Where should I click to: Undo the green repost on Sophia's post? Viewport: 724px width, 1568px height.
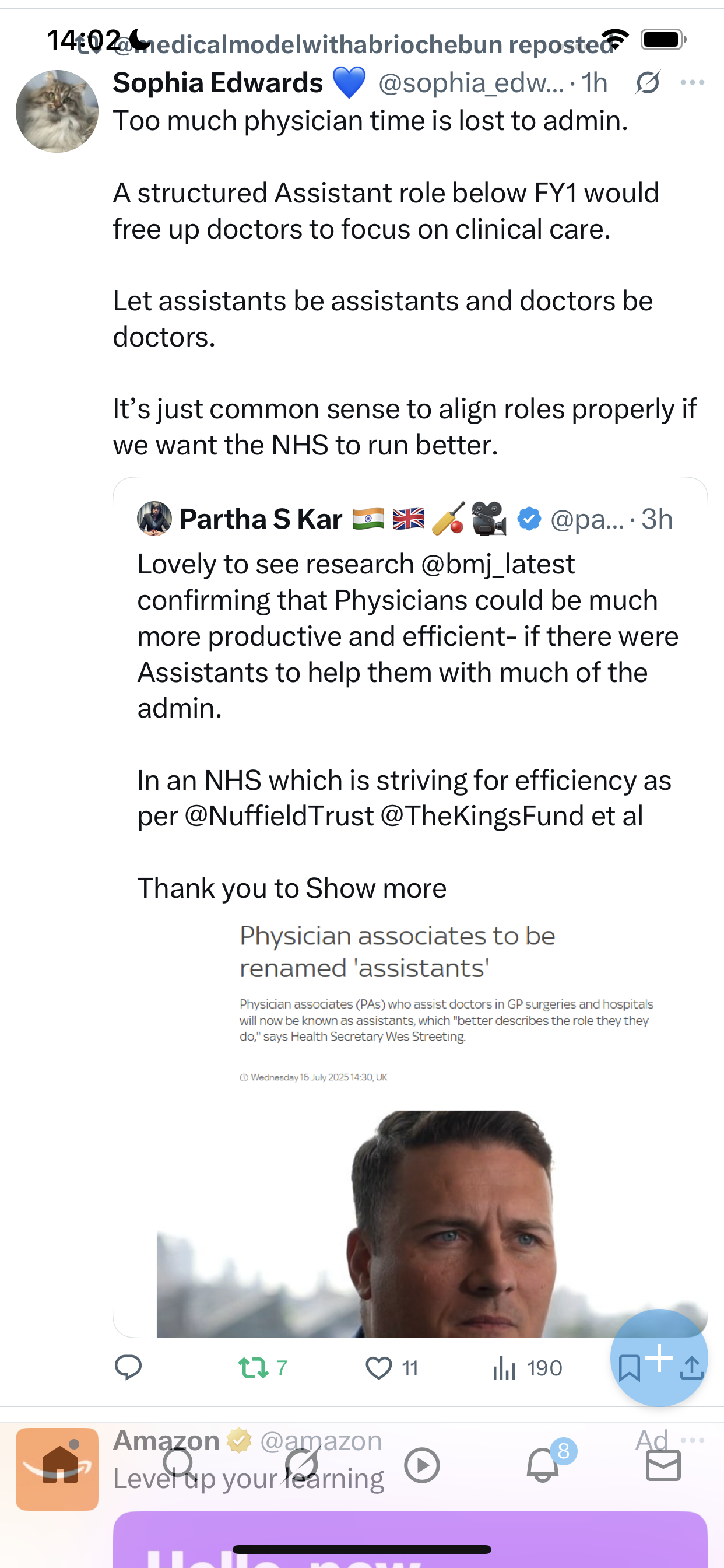point(254,1368)
